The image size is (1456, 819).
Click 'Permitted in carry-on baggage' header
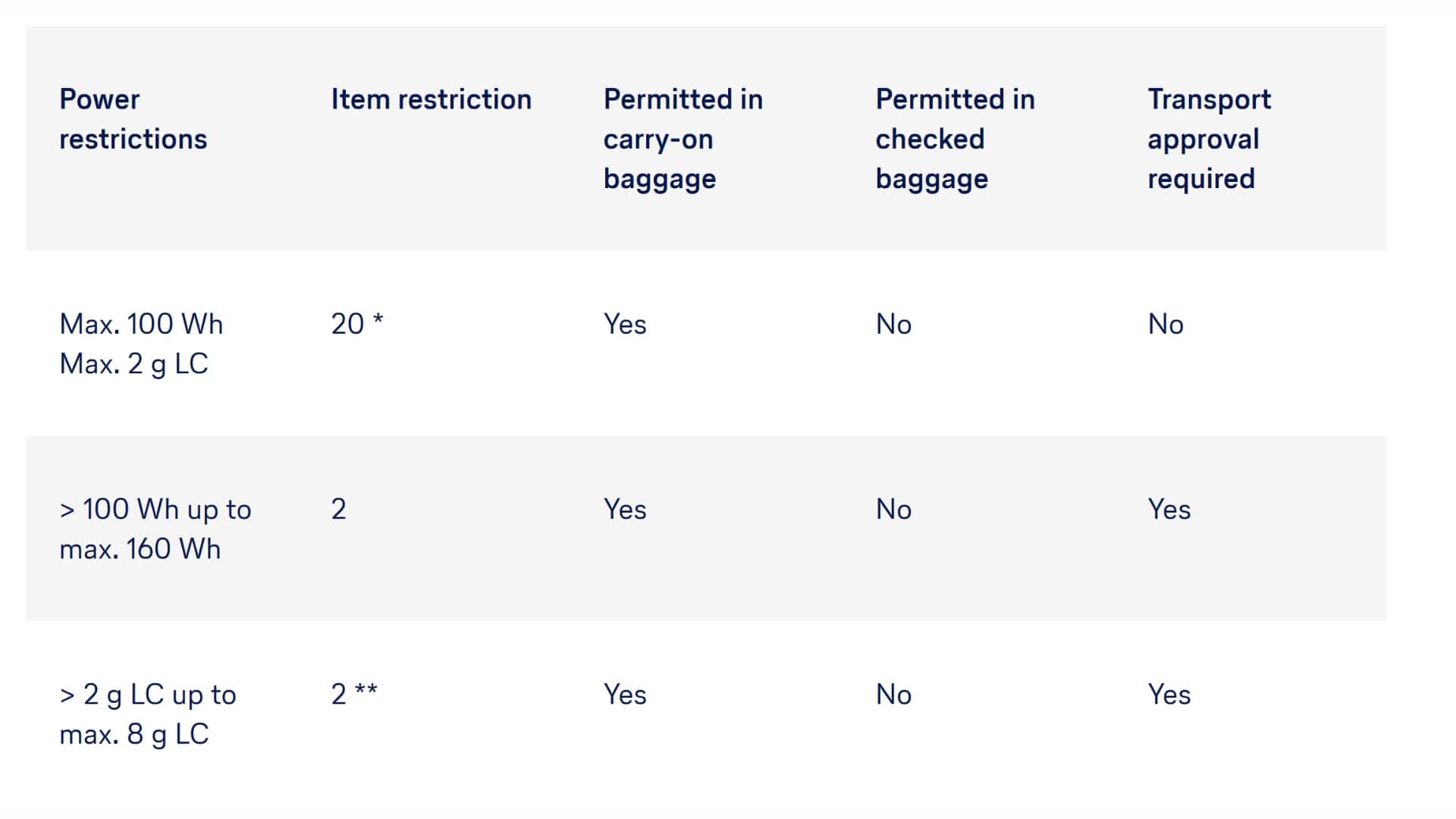point(682,139)
